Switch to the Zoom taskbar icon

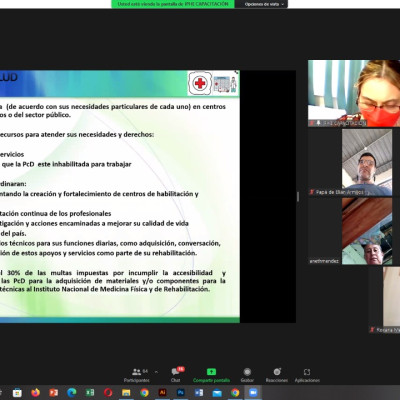(x=253, y=393)
